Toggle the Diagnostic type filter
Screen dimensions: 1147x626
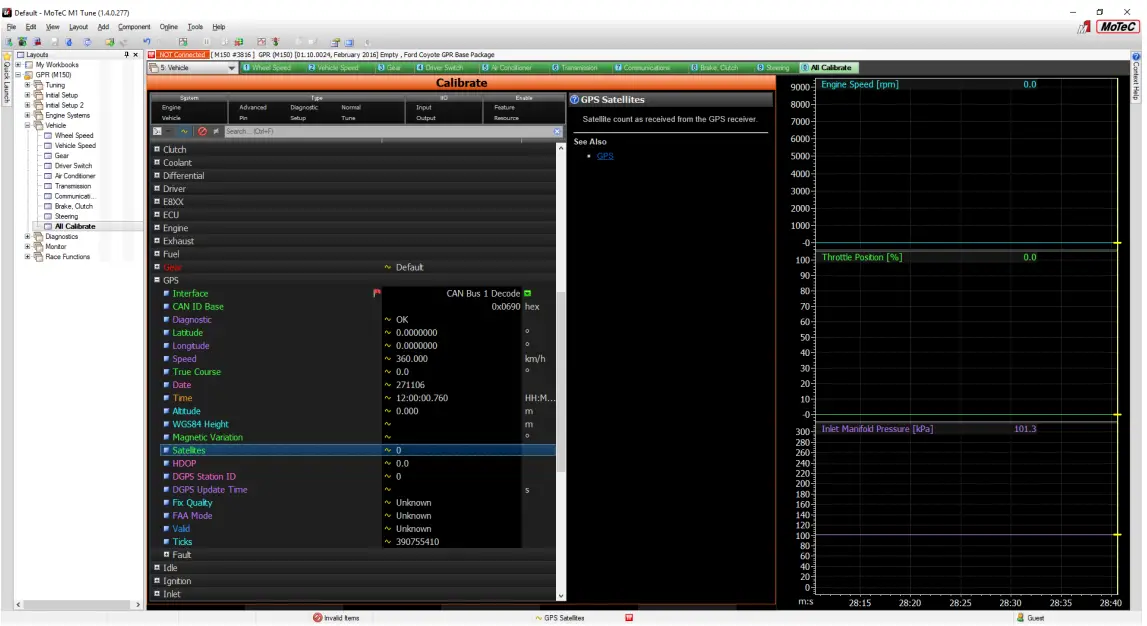click(304, 107)
